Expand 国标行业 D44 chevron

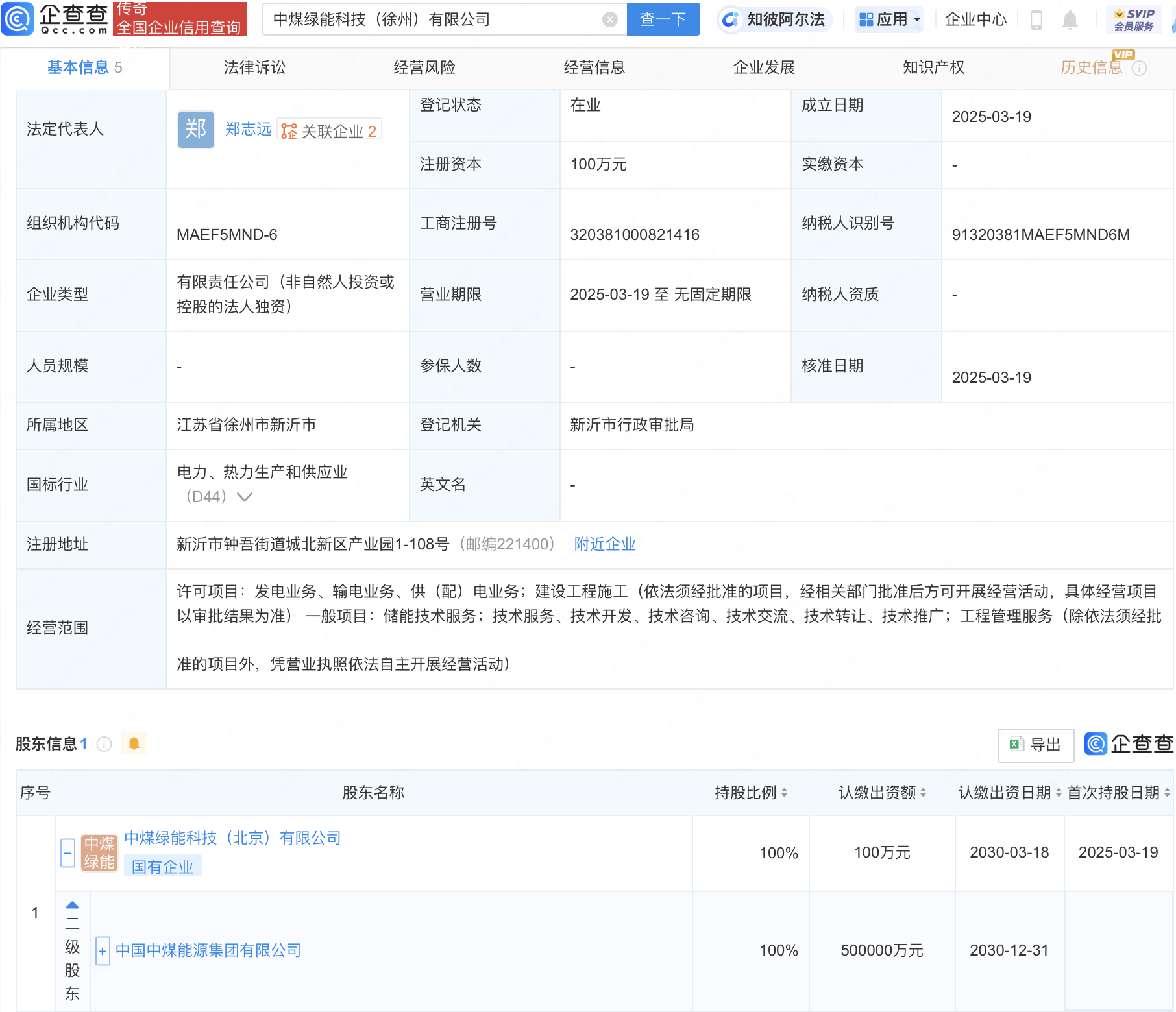(245, 497)
